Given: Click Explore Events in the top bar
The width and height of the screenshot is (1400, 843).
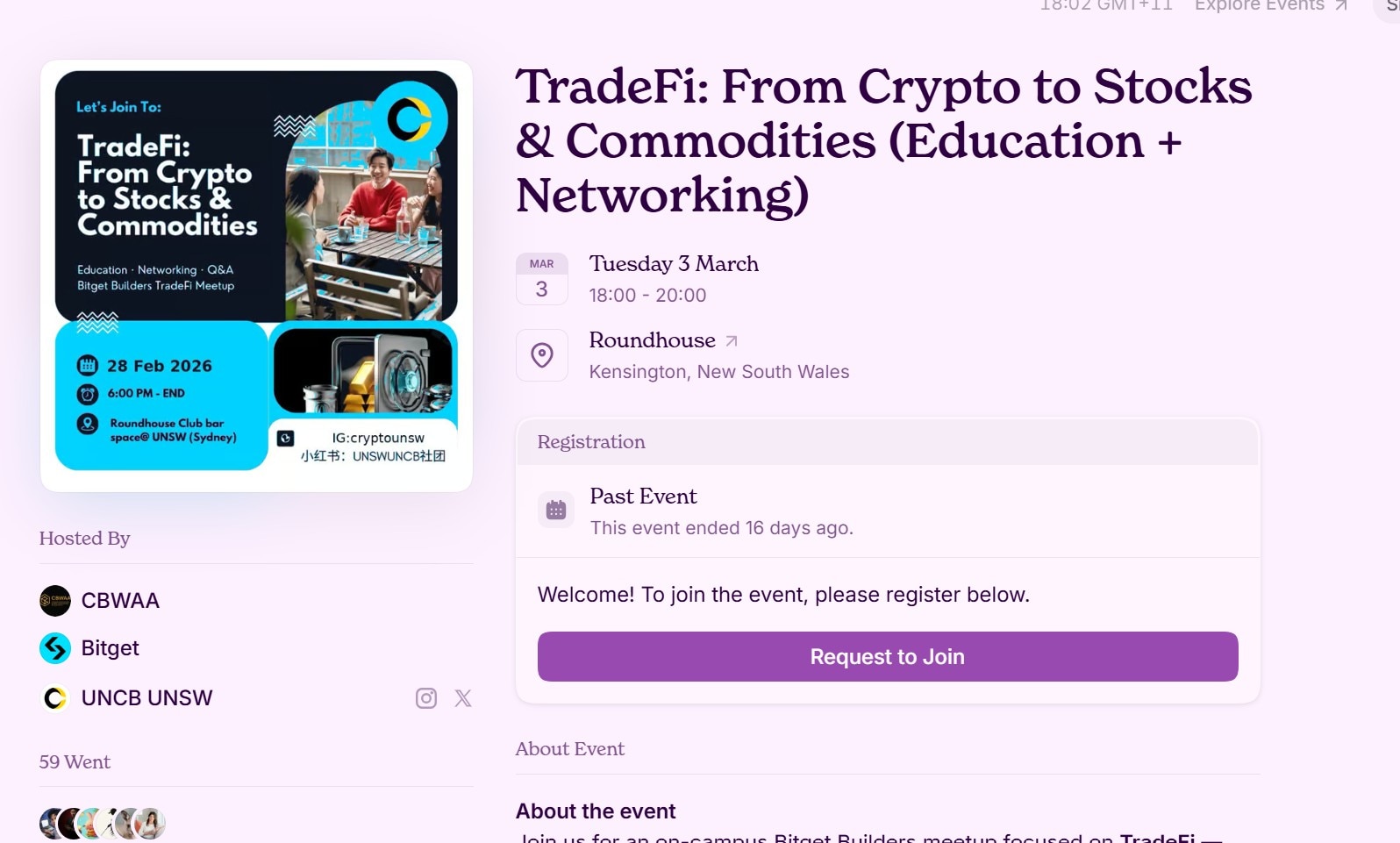Looking at the screenshot, I should point(1258,6).
